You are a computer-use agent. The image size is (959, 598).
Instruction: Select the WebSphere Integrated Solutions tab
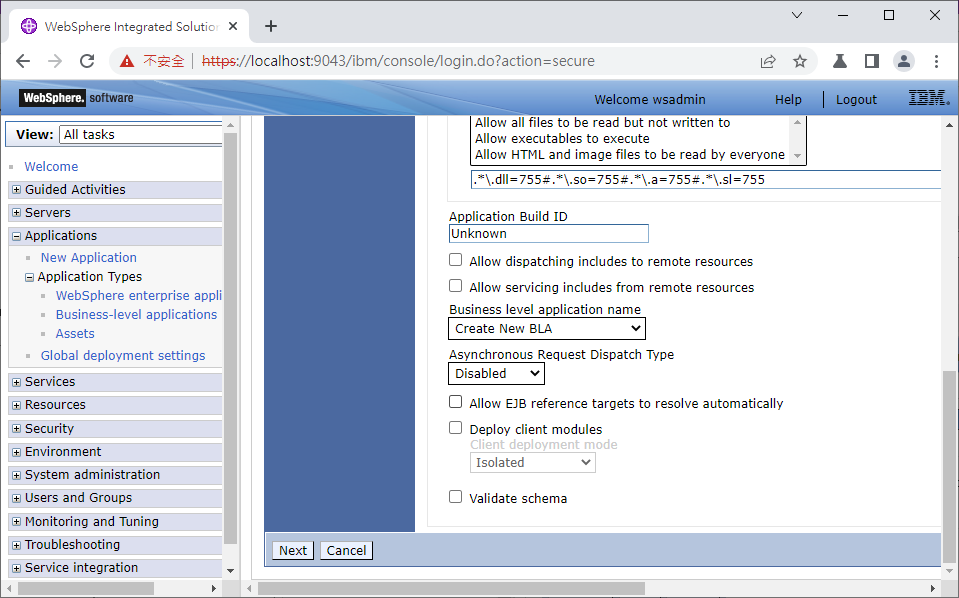(x=129, y=26)
